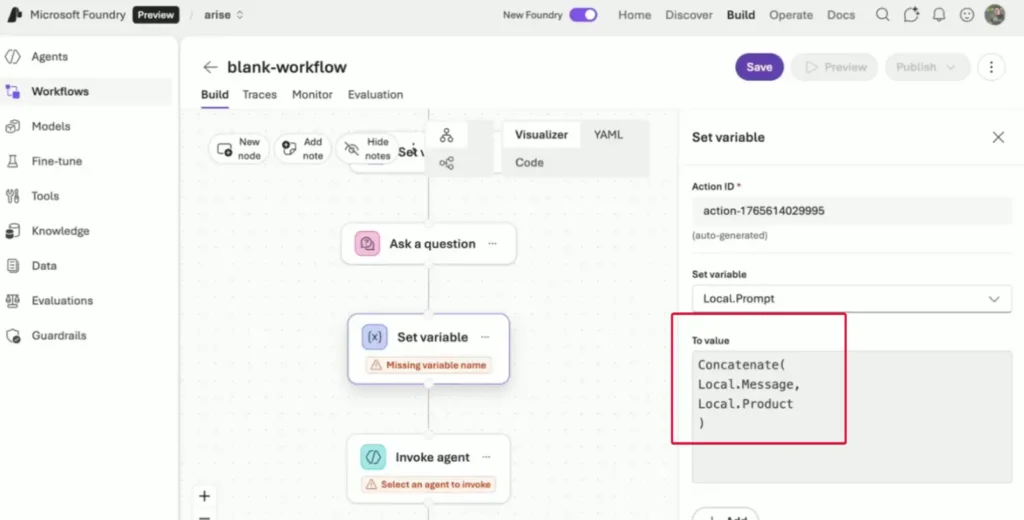The width and height of the screenshot is (1024, 520).
Task: Open Guardrails in the sidebar
Action: [60, 336]
